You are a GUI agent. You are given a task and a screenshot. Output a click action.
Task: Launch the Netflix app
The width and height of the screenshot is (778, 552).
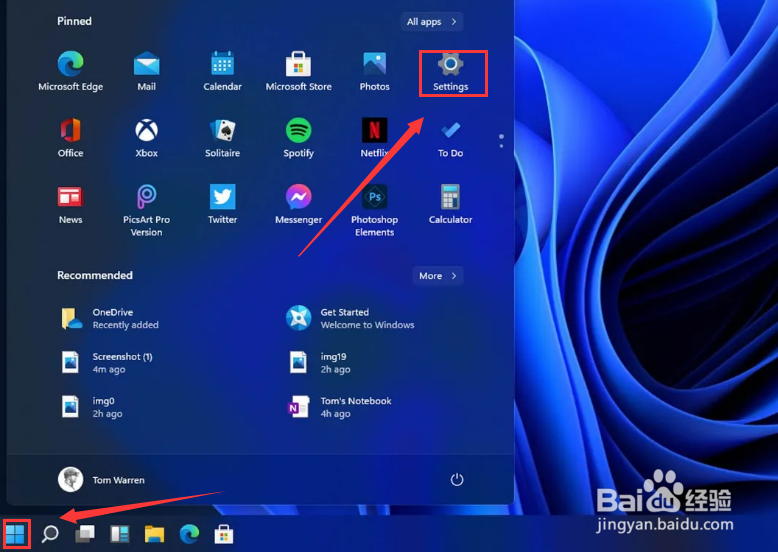374,137
